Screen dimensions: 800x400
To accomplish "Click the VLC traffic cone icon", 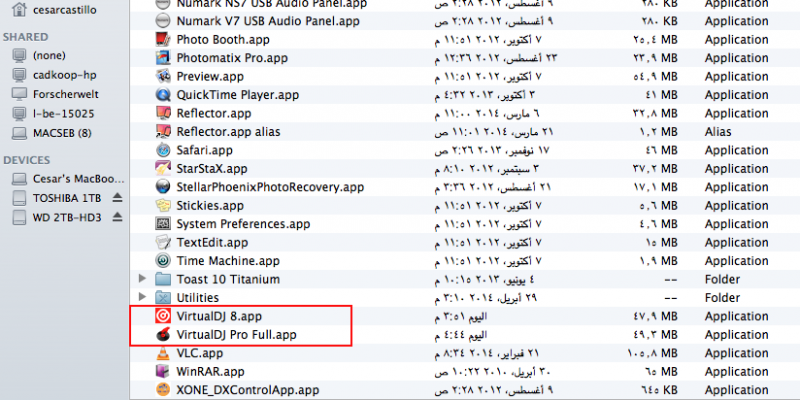I will 162,353.
